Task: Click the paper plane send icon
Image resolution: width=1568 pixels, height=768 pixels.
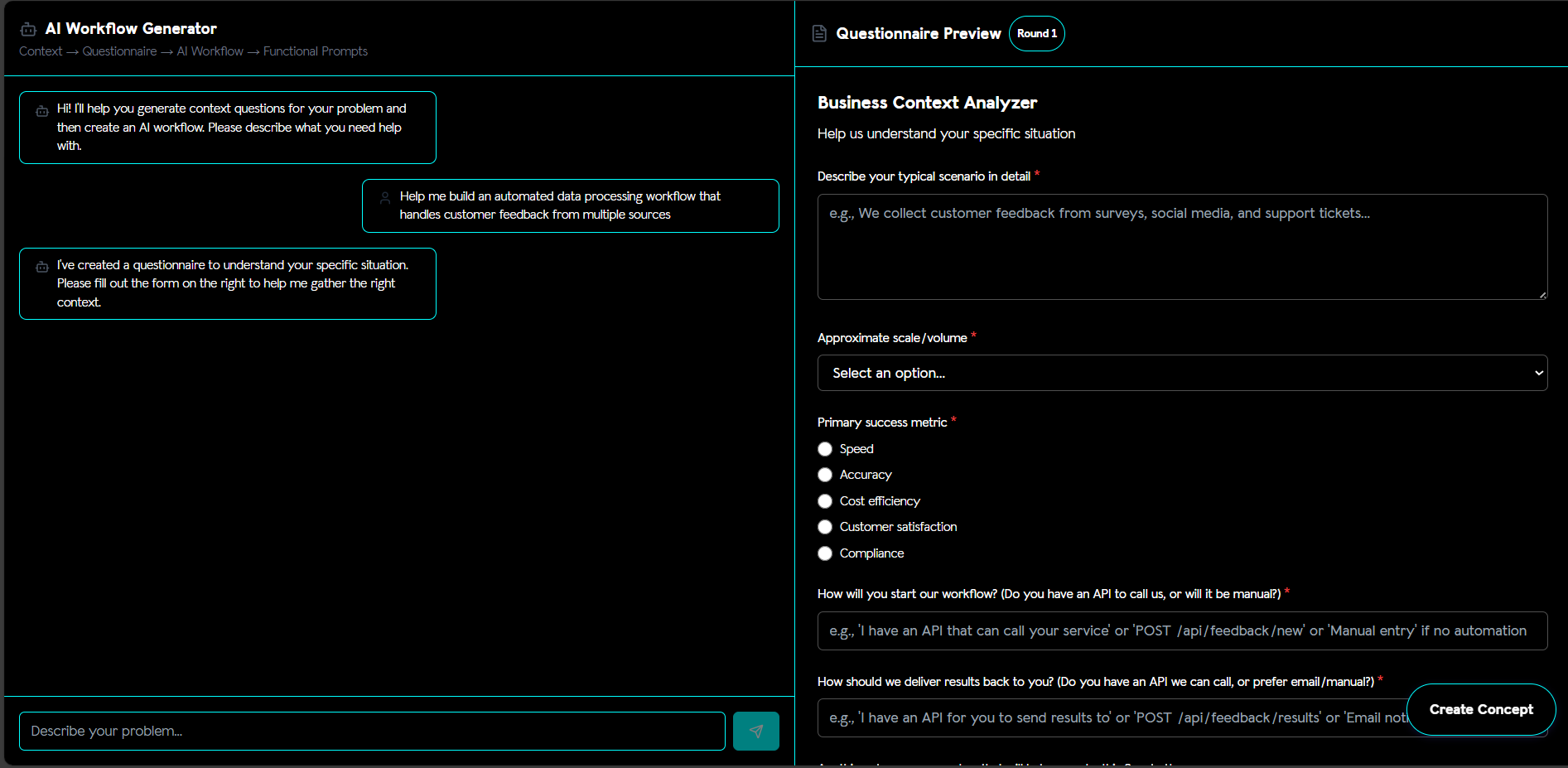Action: point(755,731)
